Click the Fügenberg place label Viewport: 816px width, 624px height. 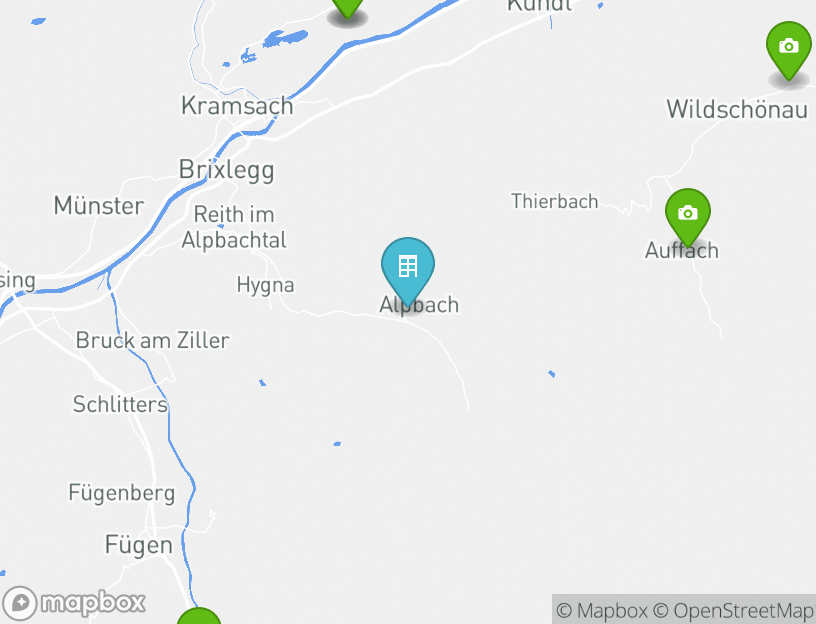pos(122,493)
